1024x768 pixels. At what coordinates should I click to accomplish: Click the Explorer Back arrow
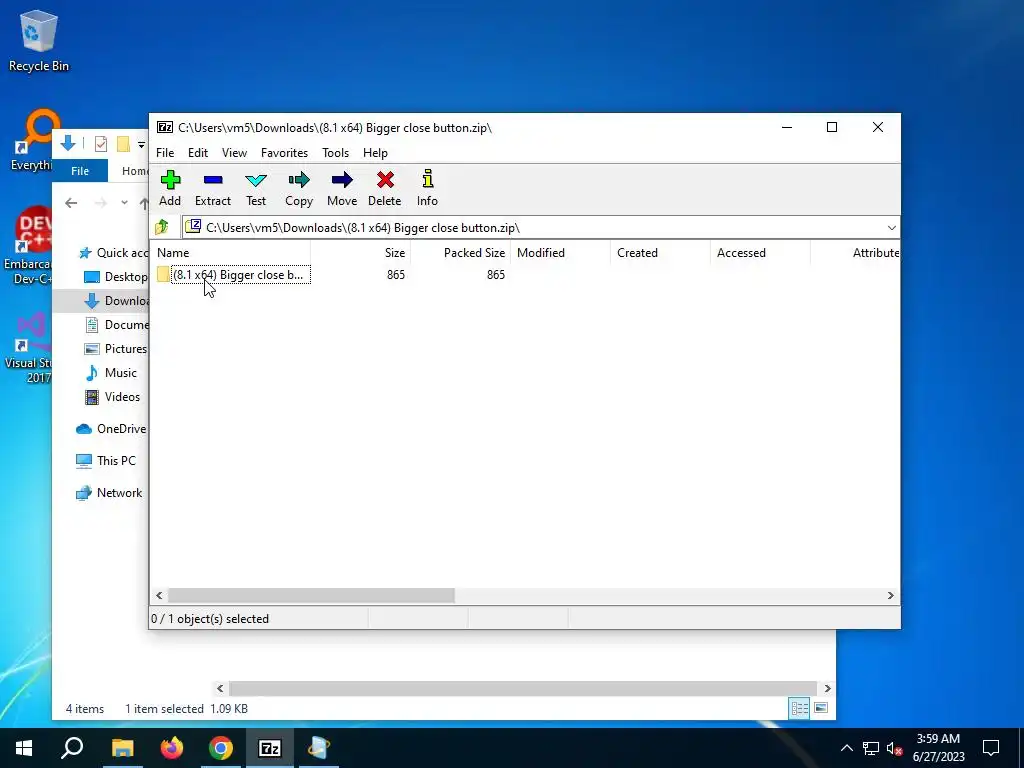click(x=71, y=203)
